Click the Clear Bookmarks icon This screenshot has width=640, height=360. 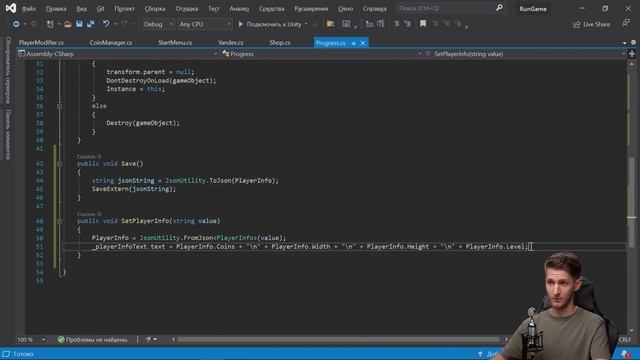click(x=458, y=24)
